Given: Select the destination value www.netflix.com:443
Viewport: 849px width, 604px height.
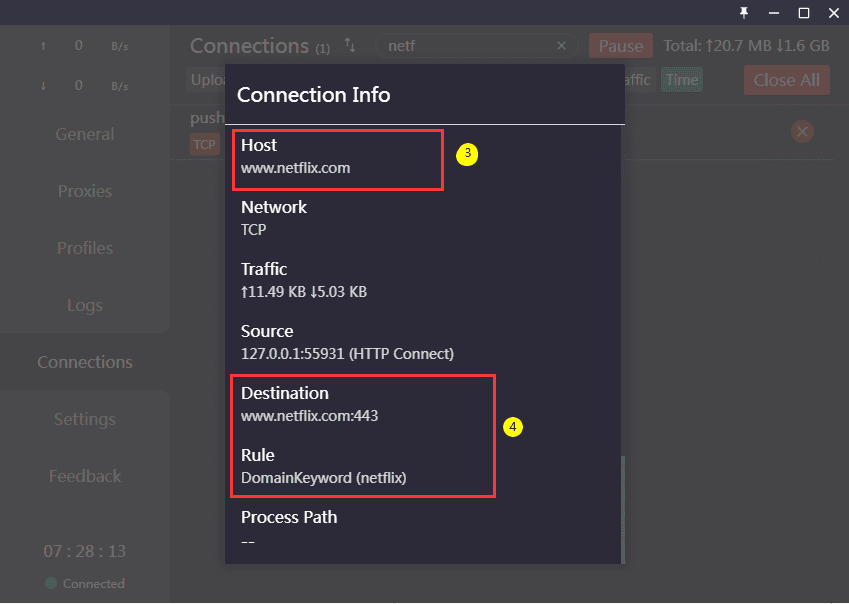Looking at the screenshot, I should coord(310,416).
